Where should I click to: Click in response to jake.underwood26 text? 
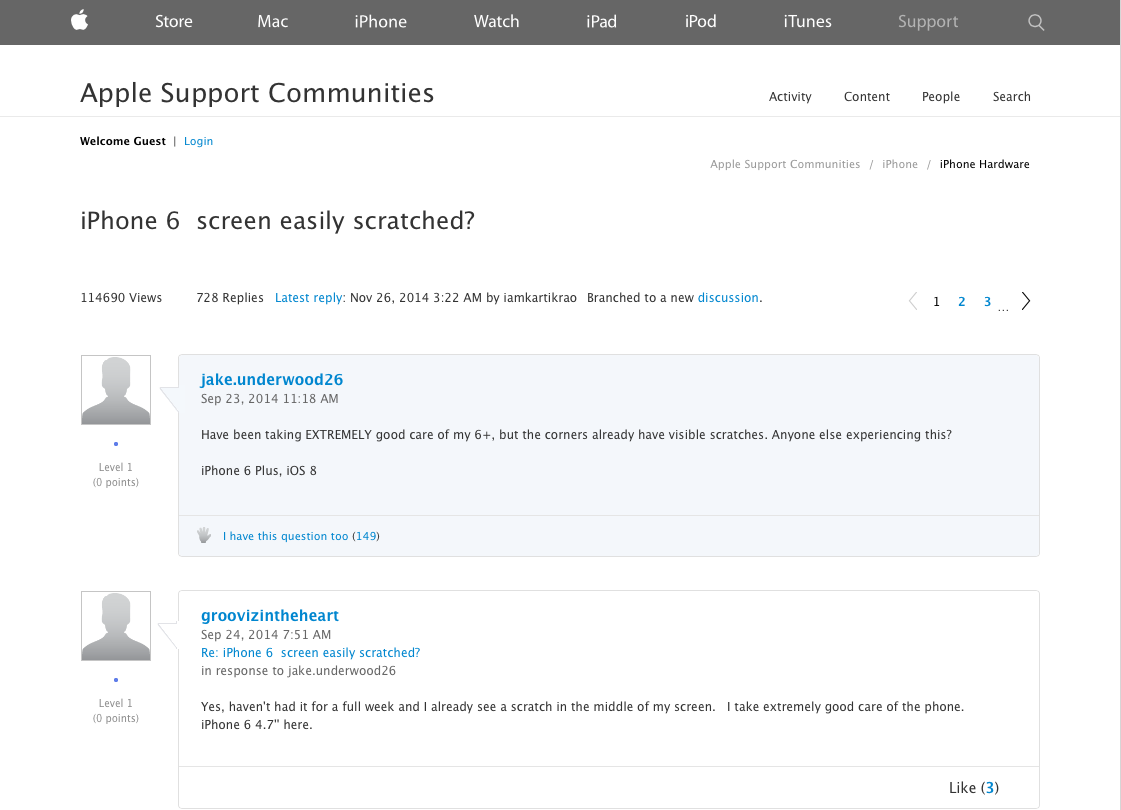click(298, 671)
